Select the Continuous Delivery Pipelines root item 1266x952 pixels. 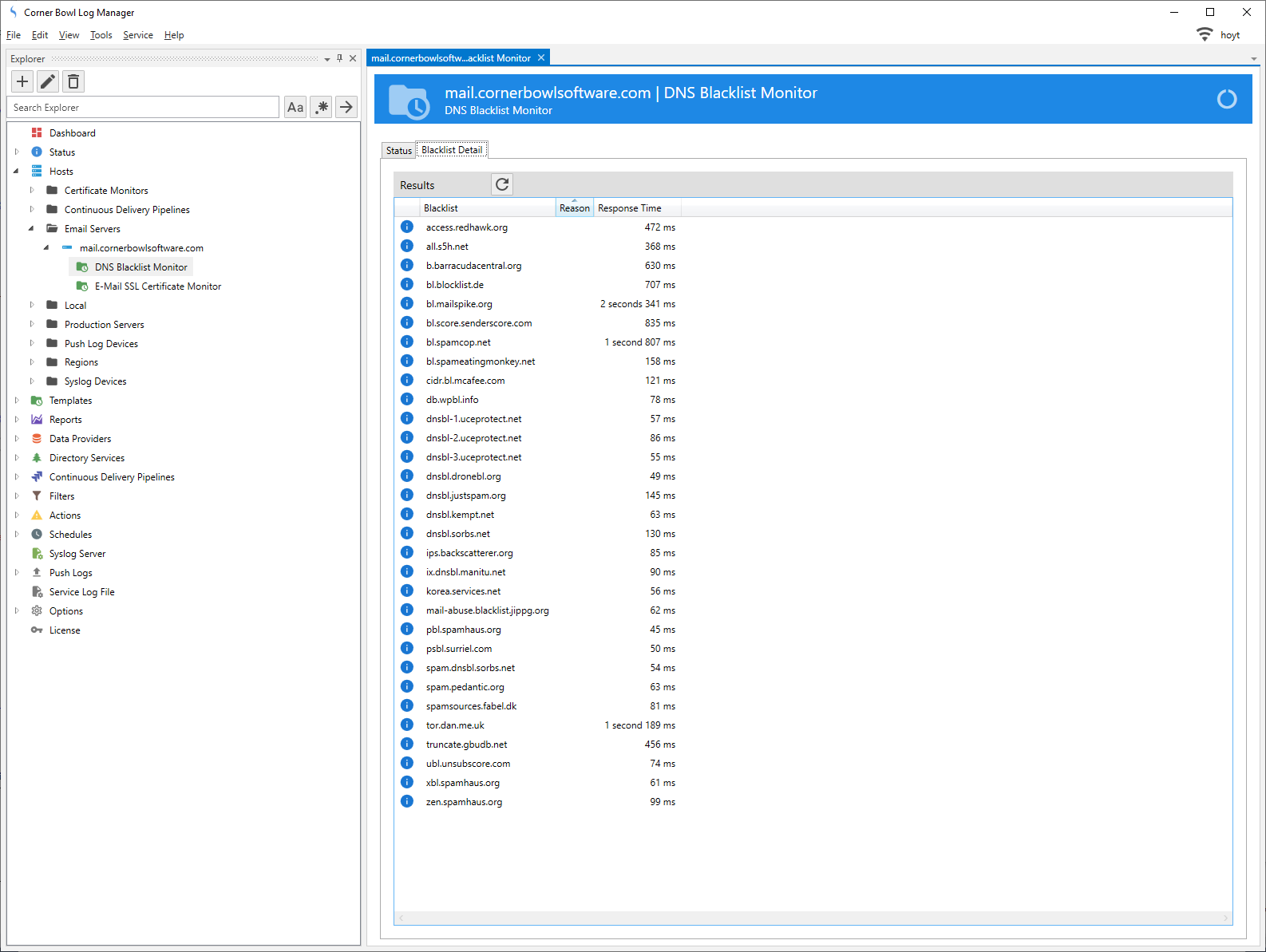coord(112,476)
